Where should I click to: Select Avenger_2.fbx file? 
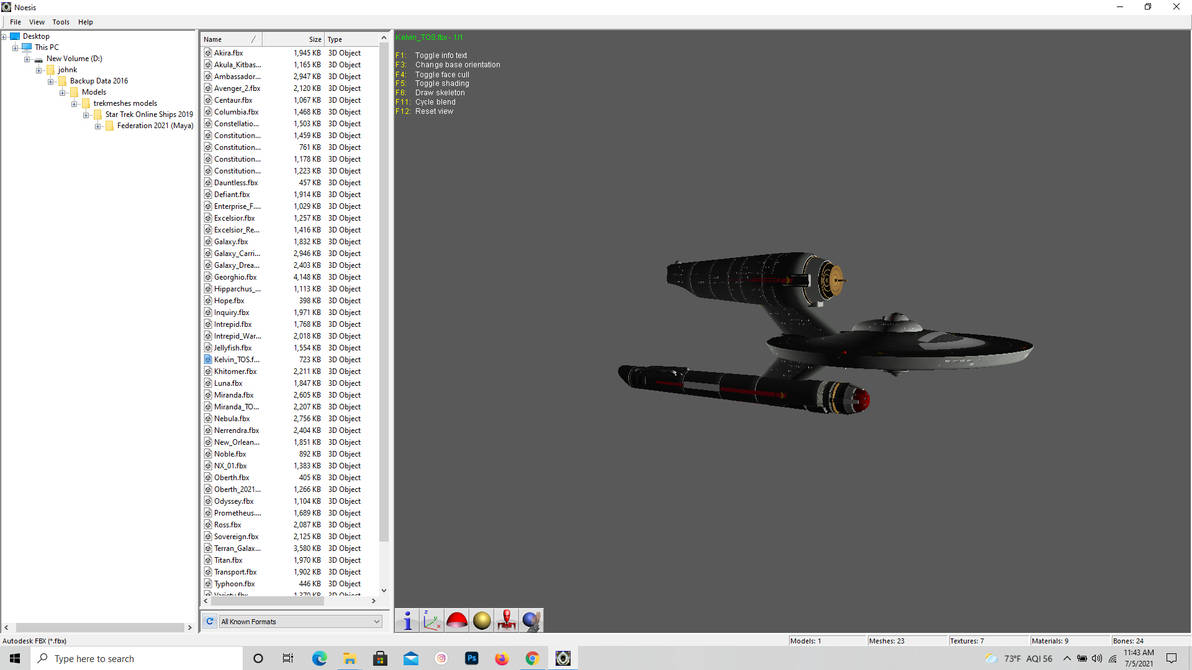pyautogui.click(x=236, y=88)
